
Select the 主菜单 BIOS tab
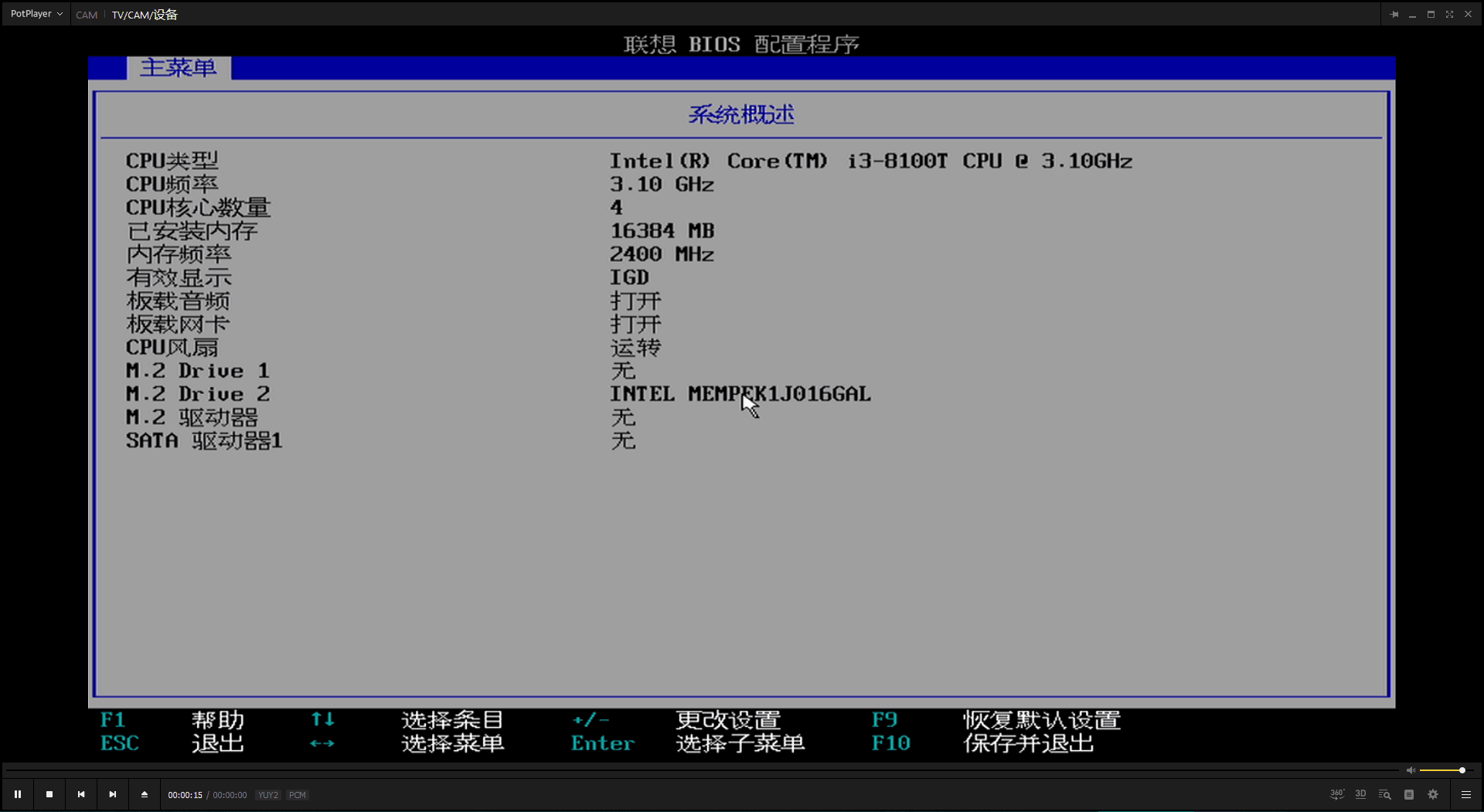click(x=179, y=68)
